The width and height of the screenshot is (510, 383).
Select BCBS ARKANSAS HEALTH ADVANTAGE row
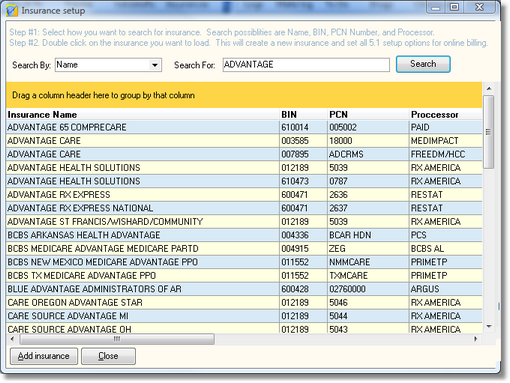244,235
